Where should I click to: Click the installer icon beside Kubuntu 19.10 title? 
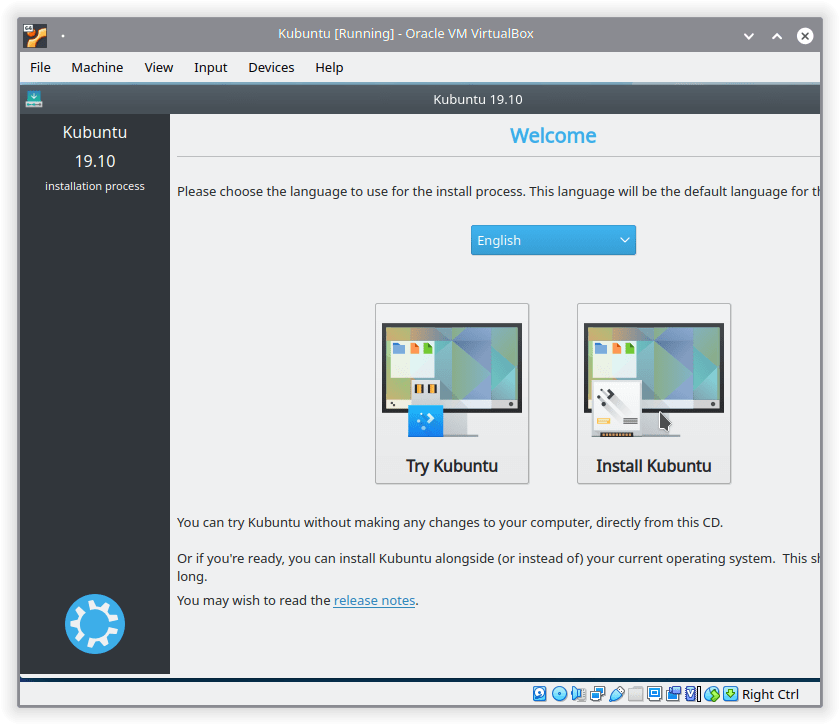[x=34, y=99]
